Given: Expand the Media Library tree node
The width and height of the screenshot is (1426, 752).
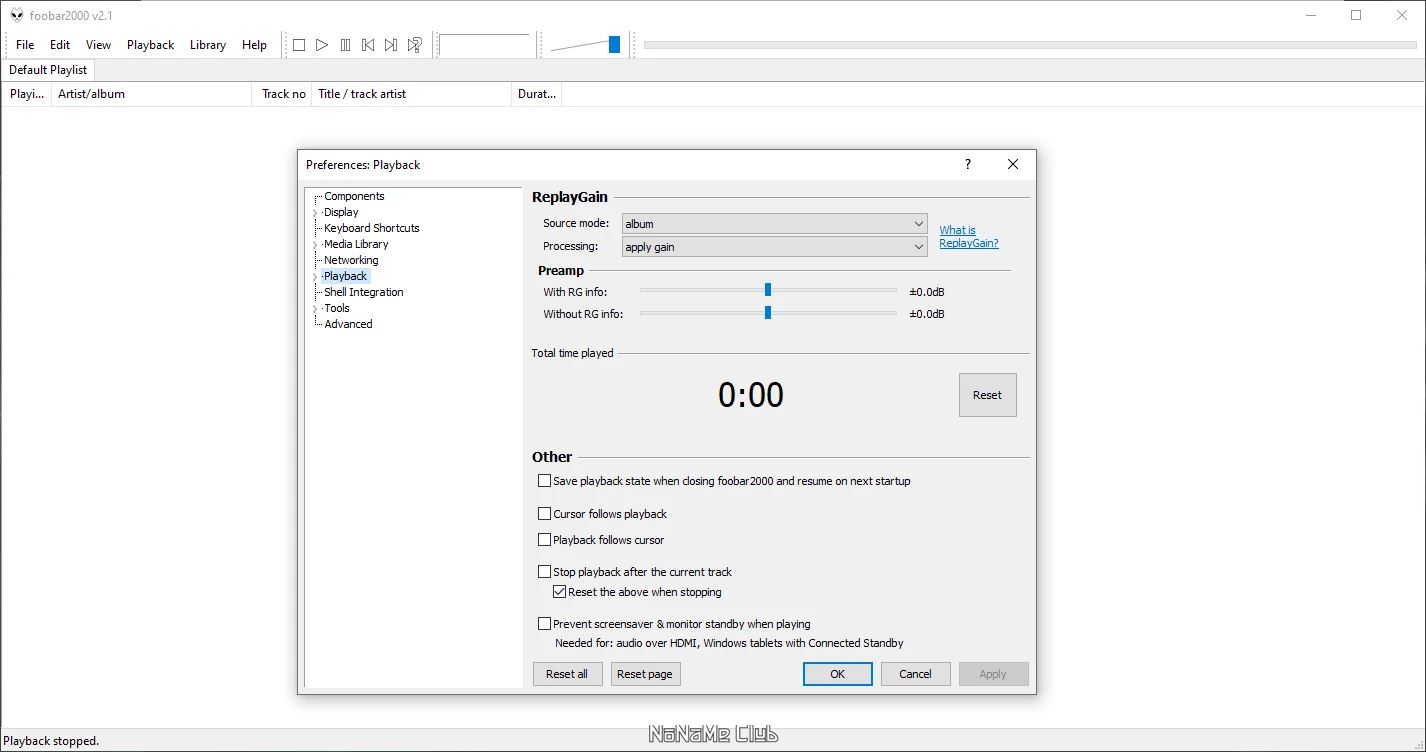Looking at the screenshot, I should coord(315,245).
